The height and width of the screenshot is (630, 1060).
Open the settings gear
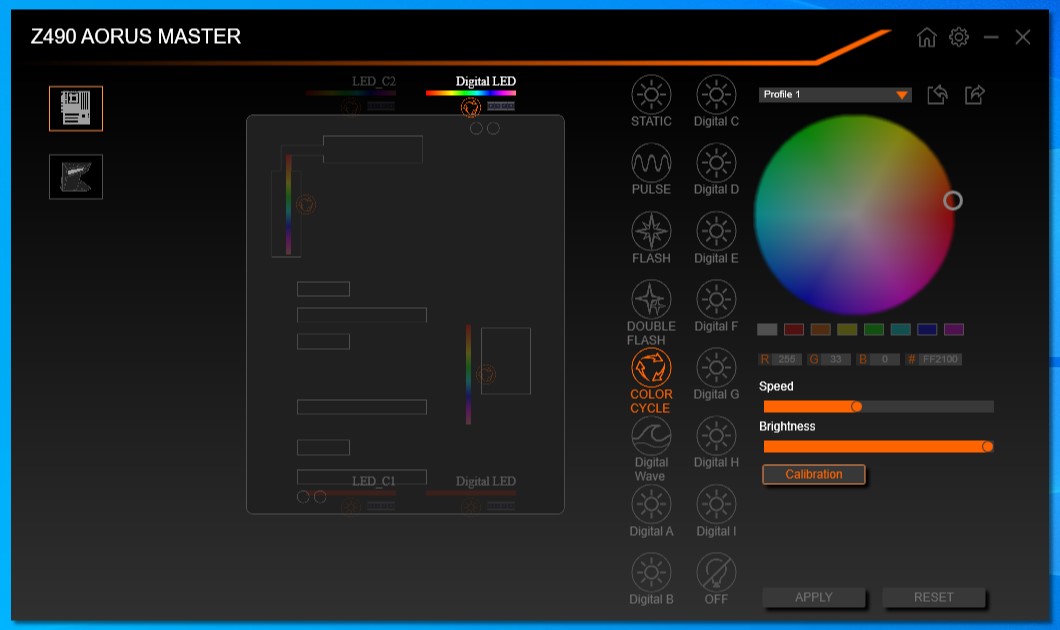coord(959,37)
